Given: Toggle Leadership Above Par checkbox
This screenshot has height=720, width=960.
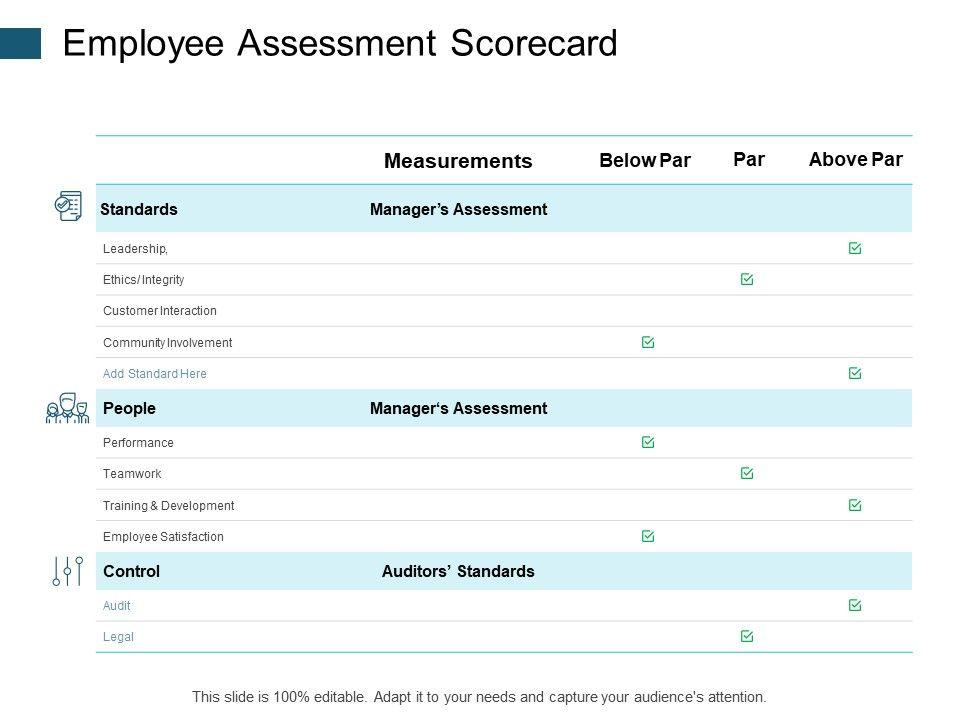Looking at the screenshot, I should click(x=855, y=248).
